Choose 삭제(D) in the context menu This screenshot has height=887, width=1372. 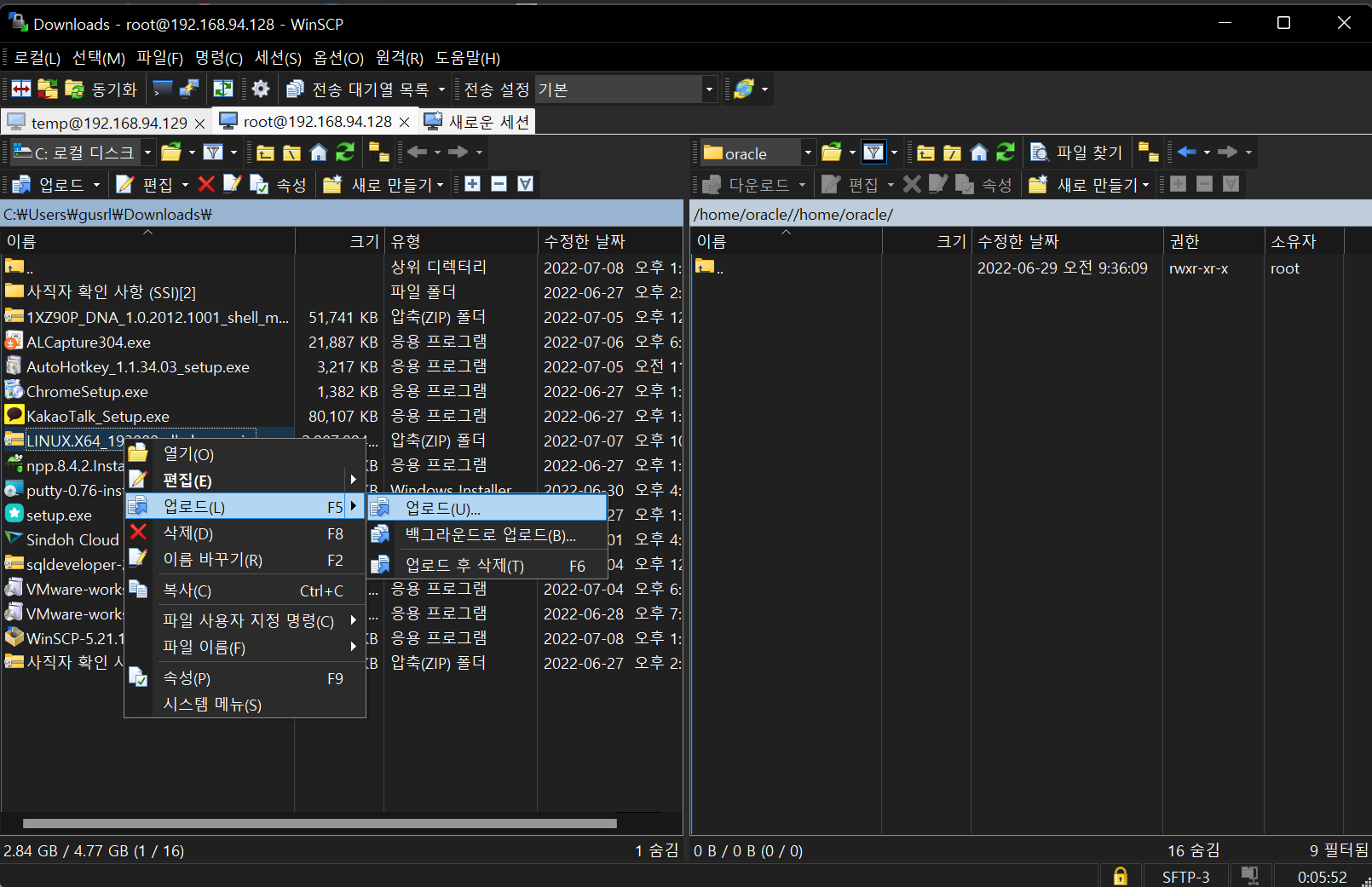(x=245, y=533)
